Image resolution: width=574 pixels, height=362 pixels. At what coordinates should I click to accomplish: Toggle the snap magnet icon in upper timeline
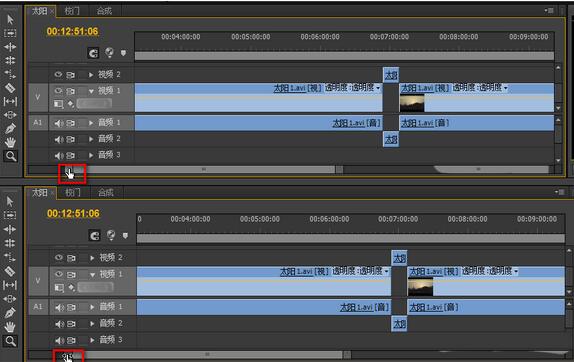[x=93, y=53]
